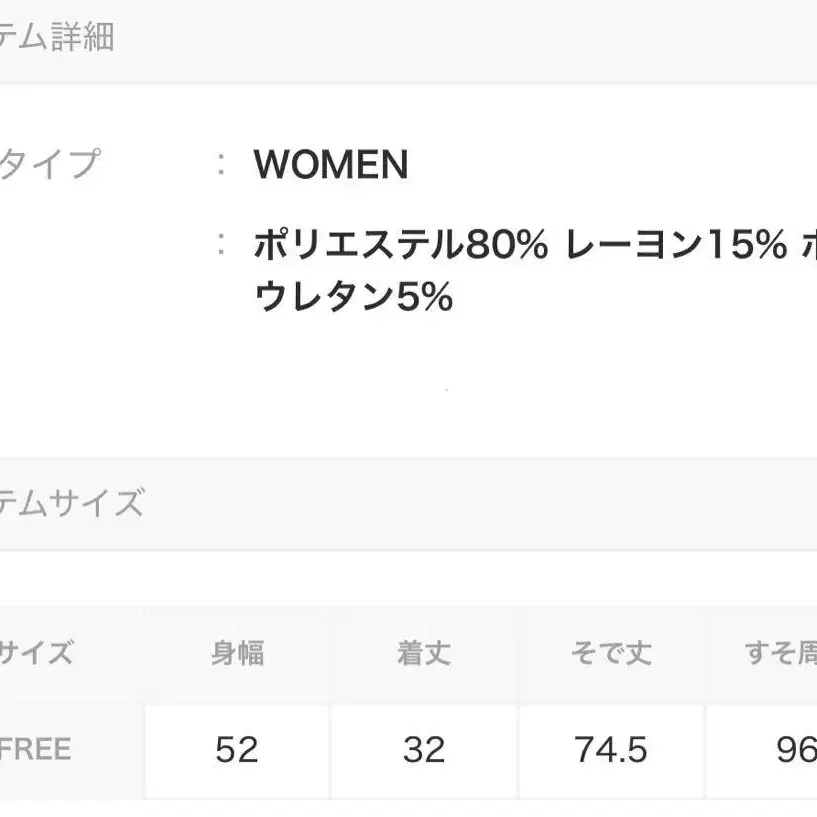Select the WOMEN type value
Screen dimensions: 817x817
(x=331, y=165)
